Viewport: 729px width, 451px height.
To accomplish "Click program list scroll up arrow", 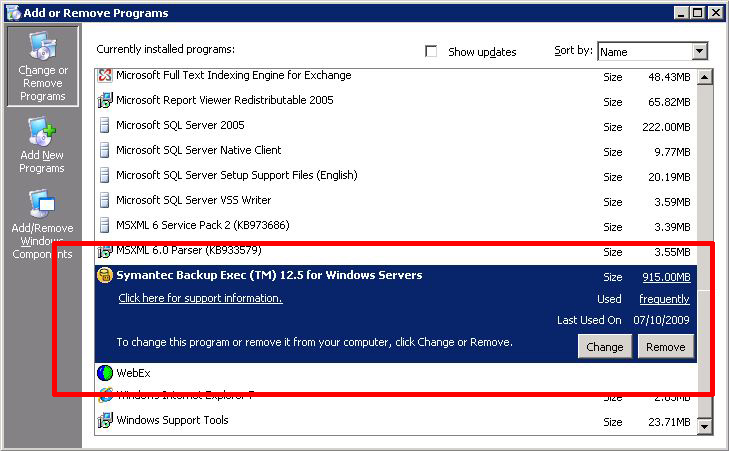I will [705, 77].
